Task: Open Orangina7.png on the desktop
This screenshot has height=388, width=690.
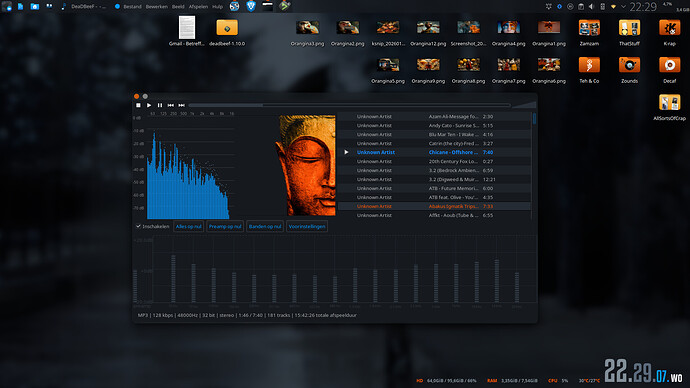Action: point(509,70)
